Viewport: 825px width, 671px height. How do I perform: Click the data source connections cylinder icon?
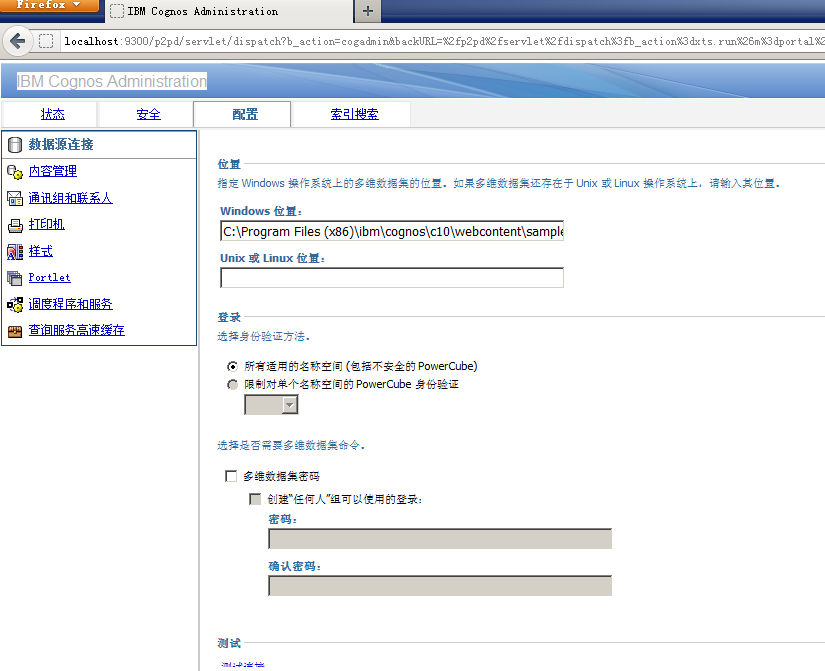coord(15,145)
